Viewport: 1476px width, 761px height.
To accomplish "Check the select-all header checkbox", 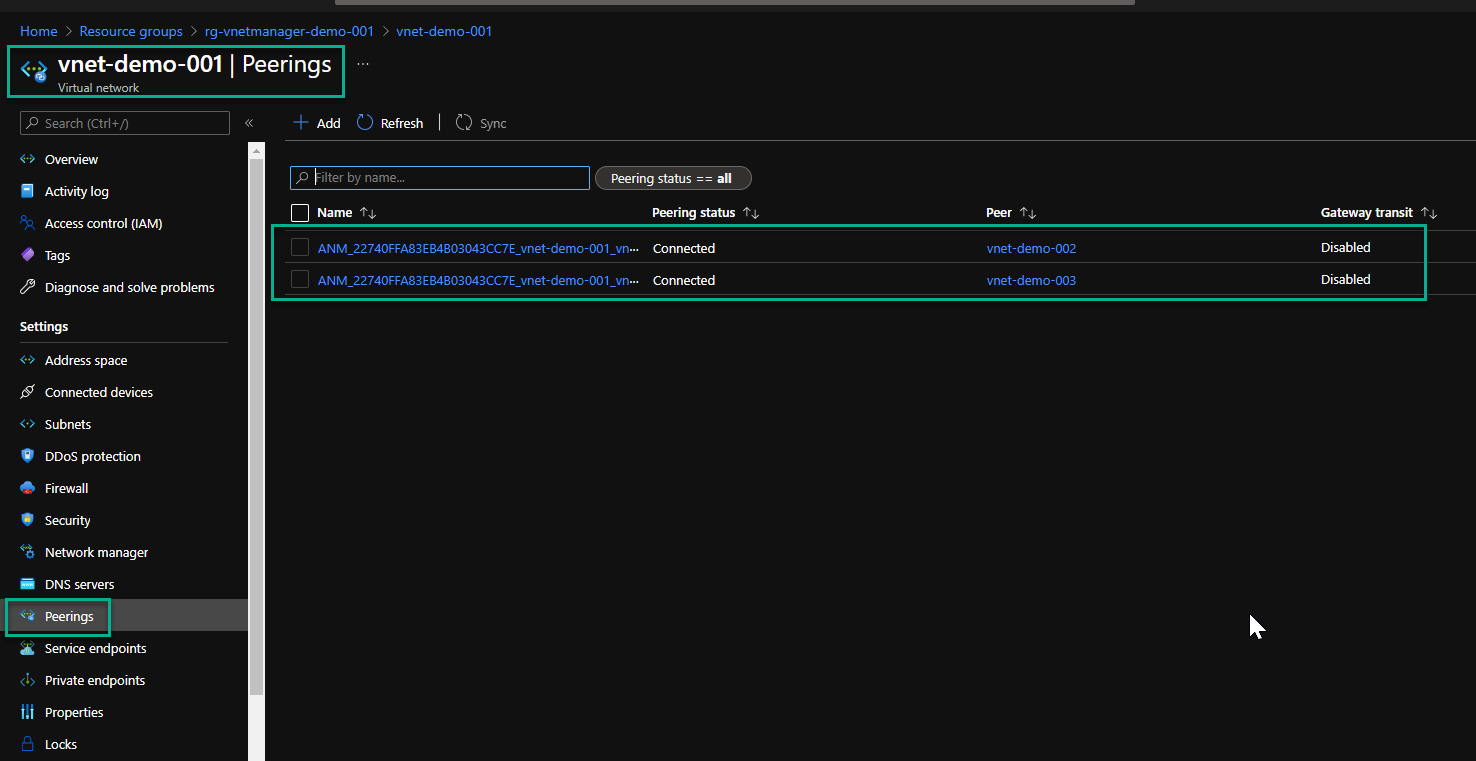I will point(300,212).
